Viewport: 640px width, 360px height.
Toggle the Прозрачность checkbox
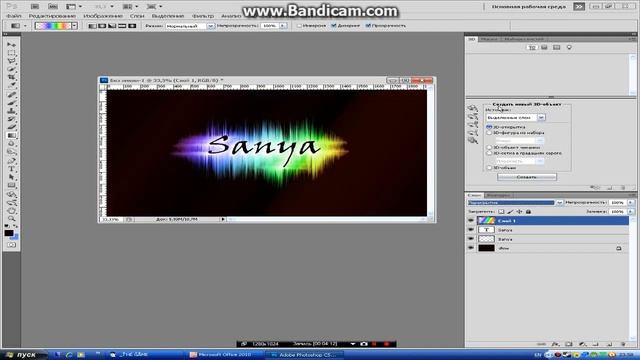coord(368,26)
